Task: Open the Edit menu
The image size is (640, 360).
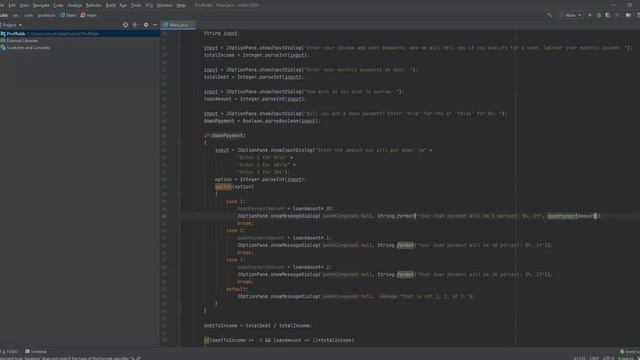Action: point(12,5)
